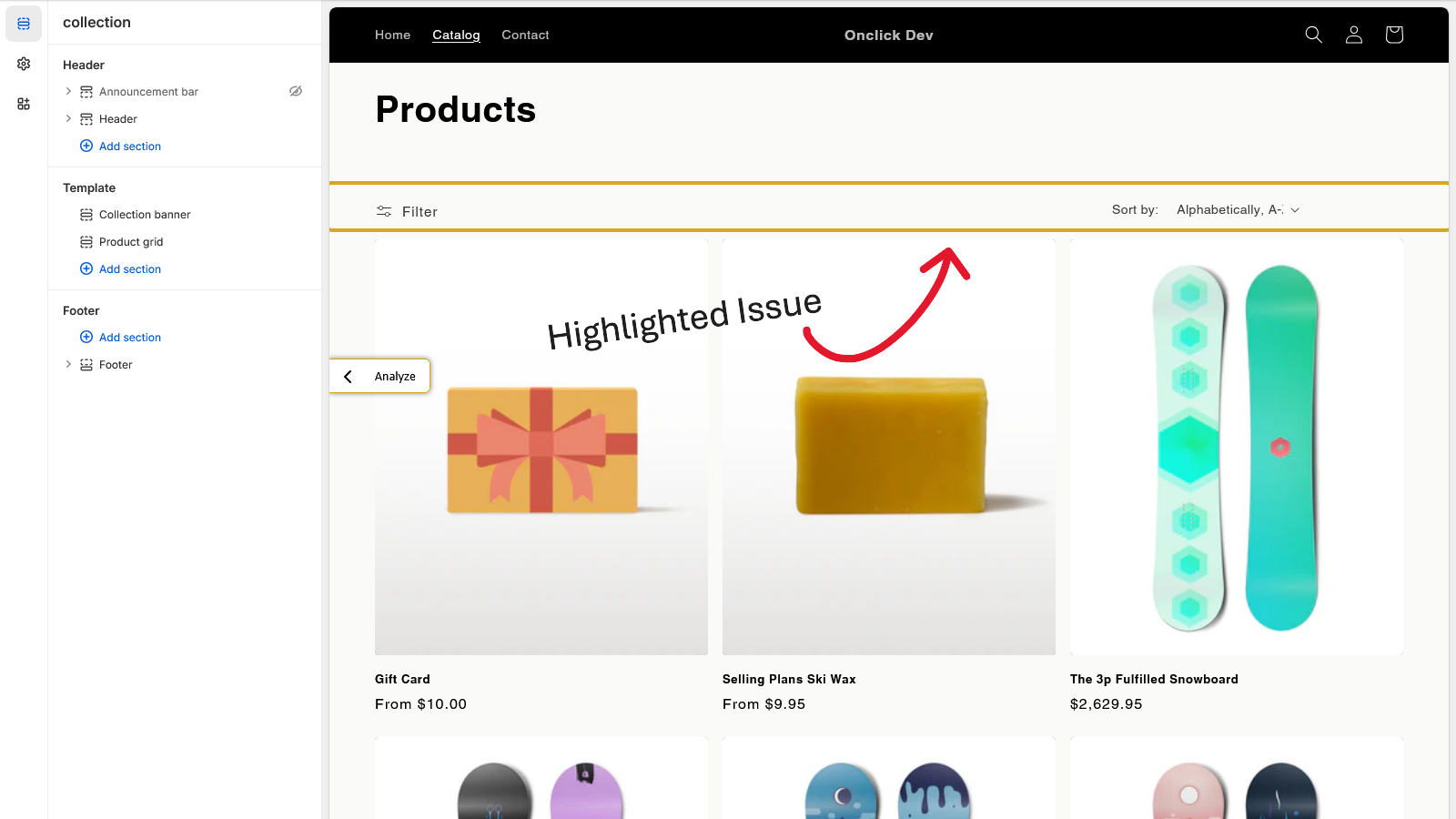
Task: Expand the Announcement bar section
Action: [68, 91]
